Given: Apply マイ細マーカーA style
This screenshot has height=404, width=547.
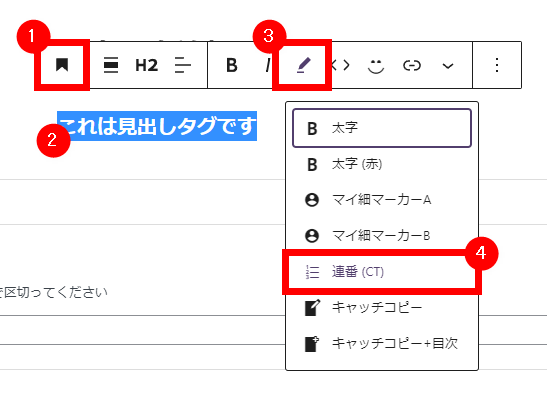Looking at the screenshot, I should 382,200.
